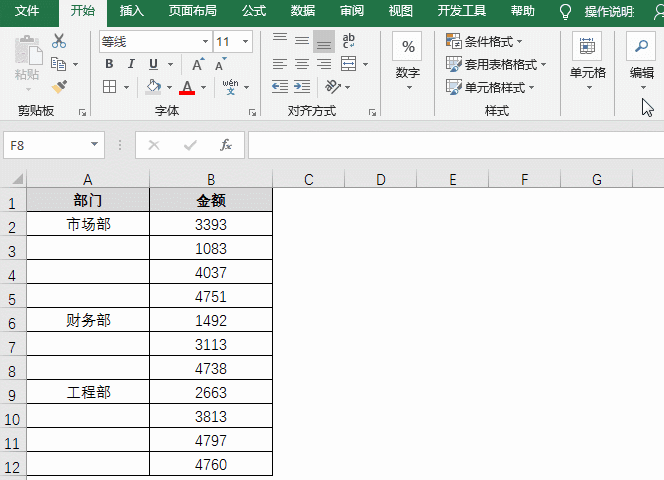
Task: Click into the formula bar
Action: tap(456, 145)
